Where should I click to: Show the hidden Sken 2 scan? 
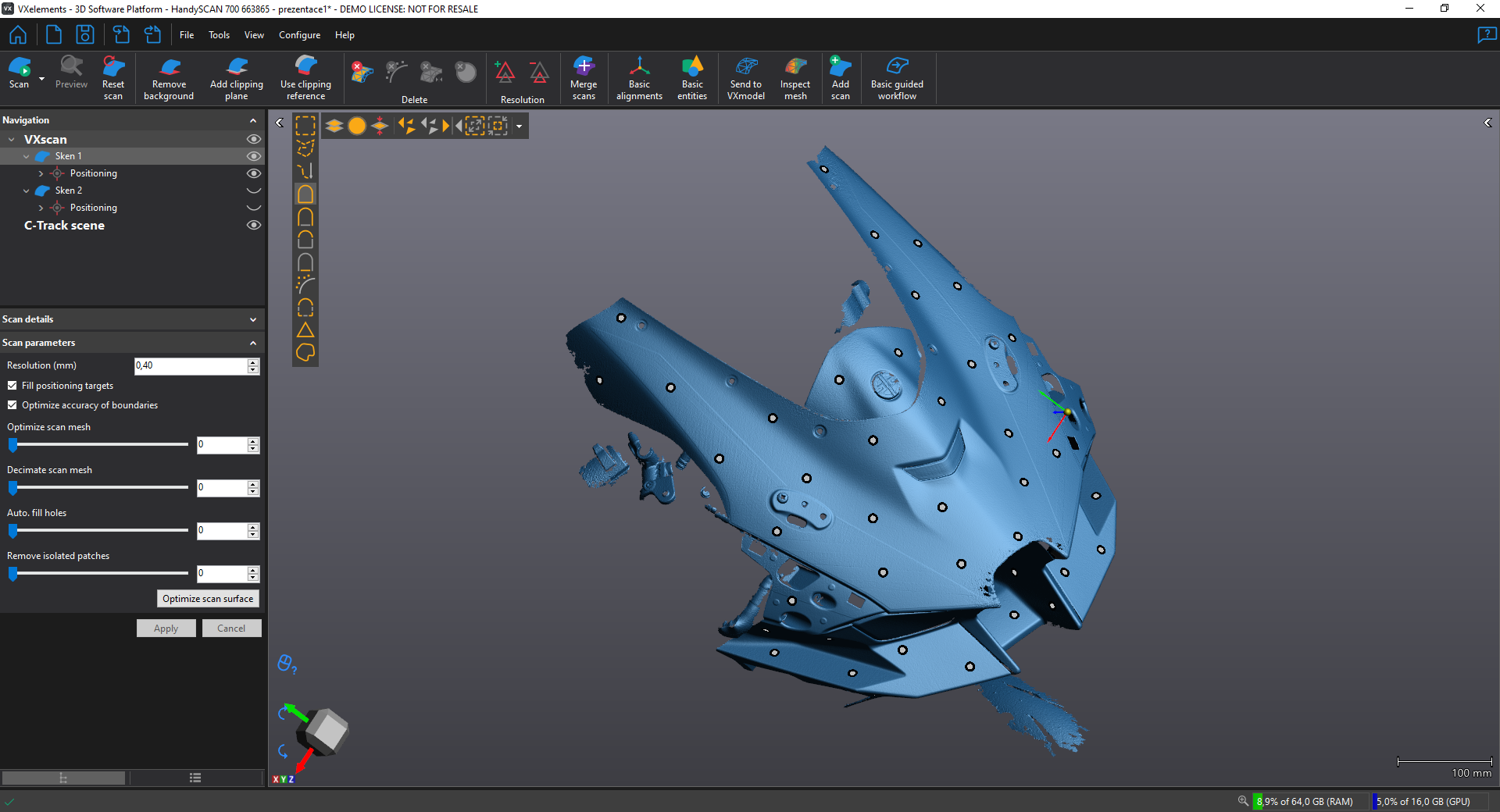[x=253, y=191]
